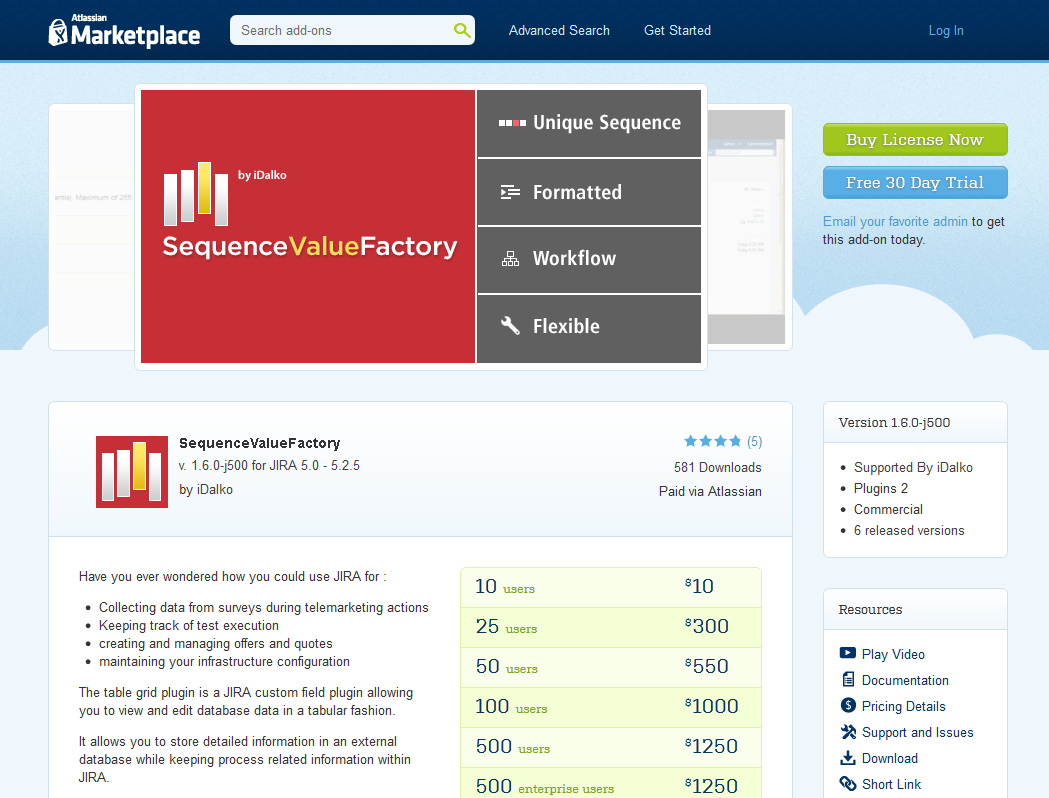Click the Play Video icon
The height and width of the screenshot is (798, 1049).
click(848, 654)
